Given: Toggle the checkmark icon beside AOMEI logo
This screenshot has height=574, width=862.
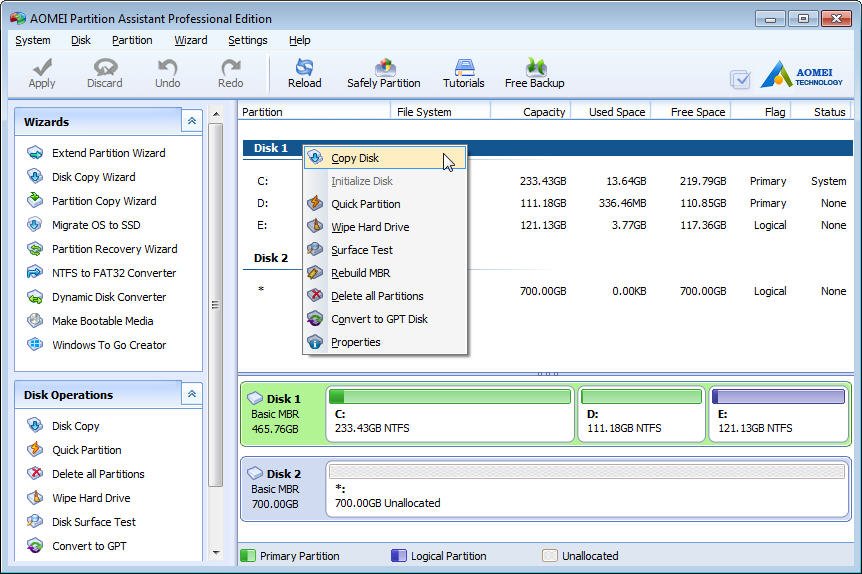Looking at the screenshot, I should (x=740, y=79).
